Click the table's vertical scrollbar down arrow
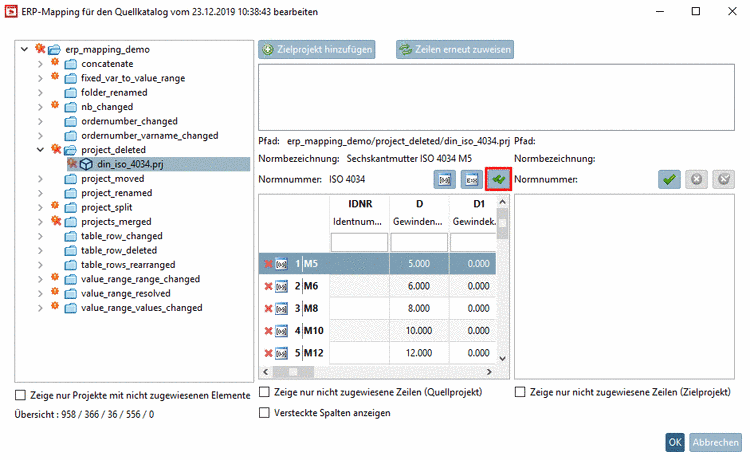The width and height of the screenshot is (750, 460). point(502,359)
